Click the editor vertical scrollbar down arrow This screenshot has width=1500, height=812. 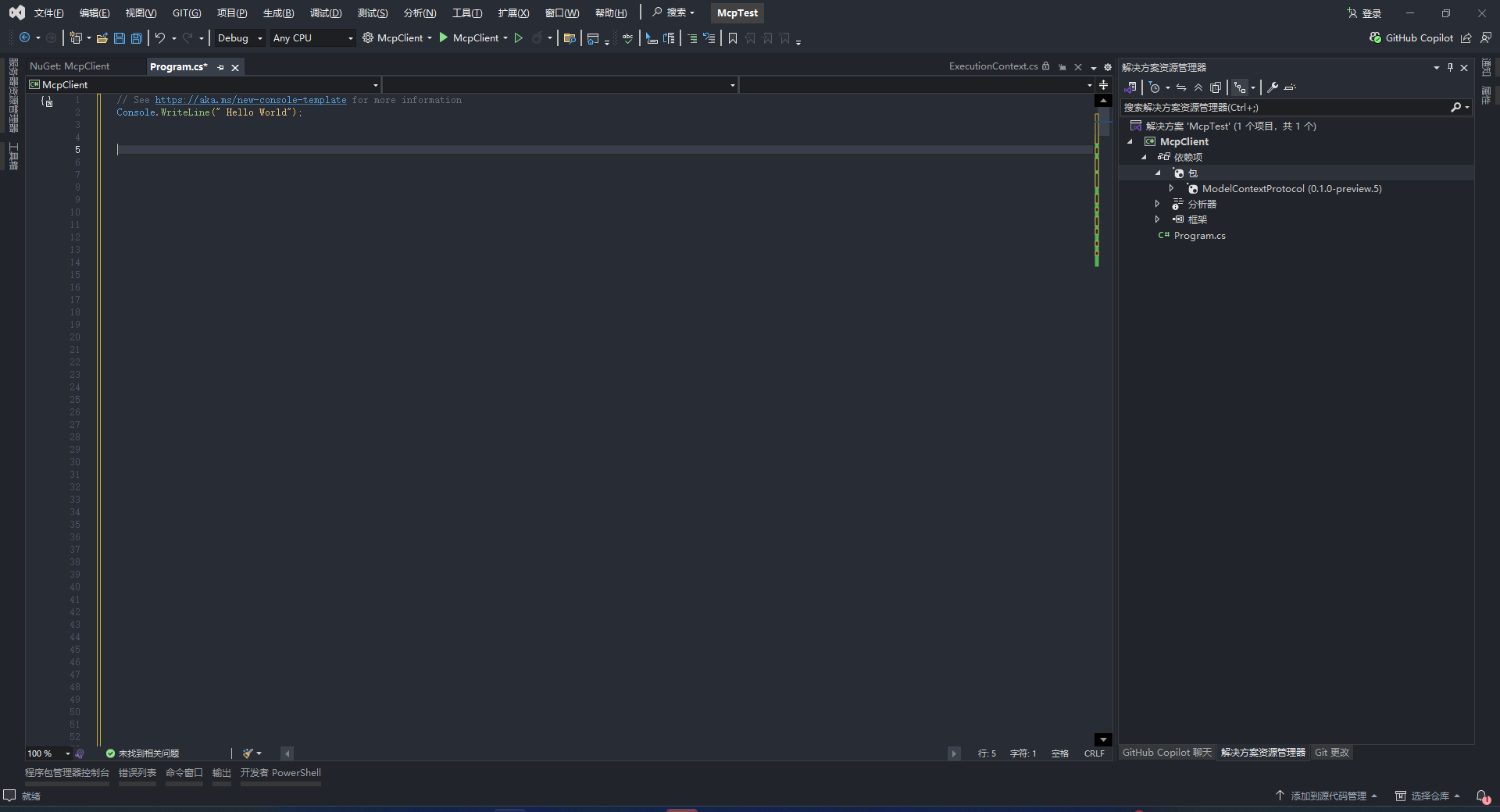(x=1103, y=739)
